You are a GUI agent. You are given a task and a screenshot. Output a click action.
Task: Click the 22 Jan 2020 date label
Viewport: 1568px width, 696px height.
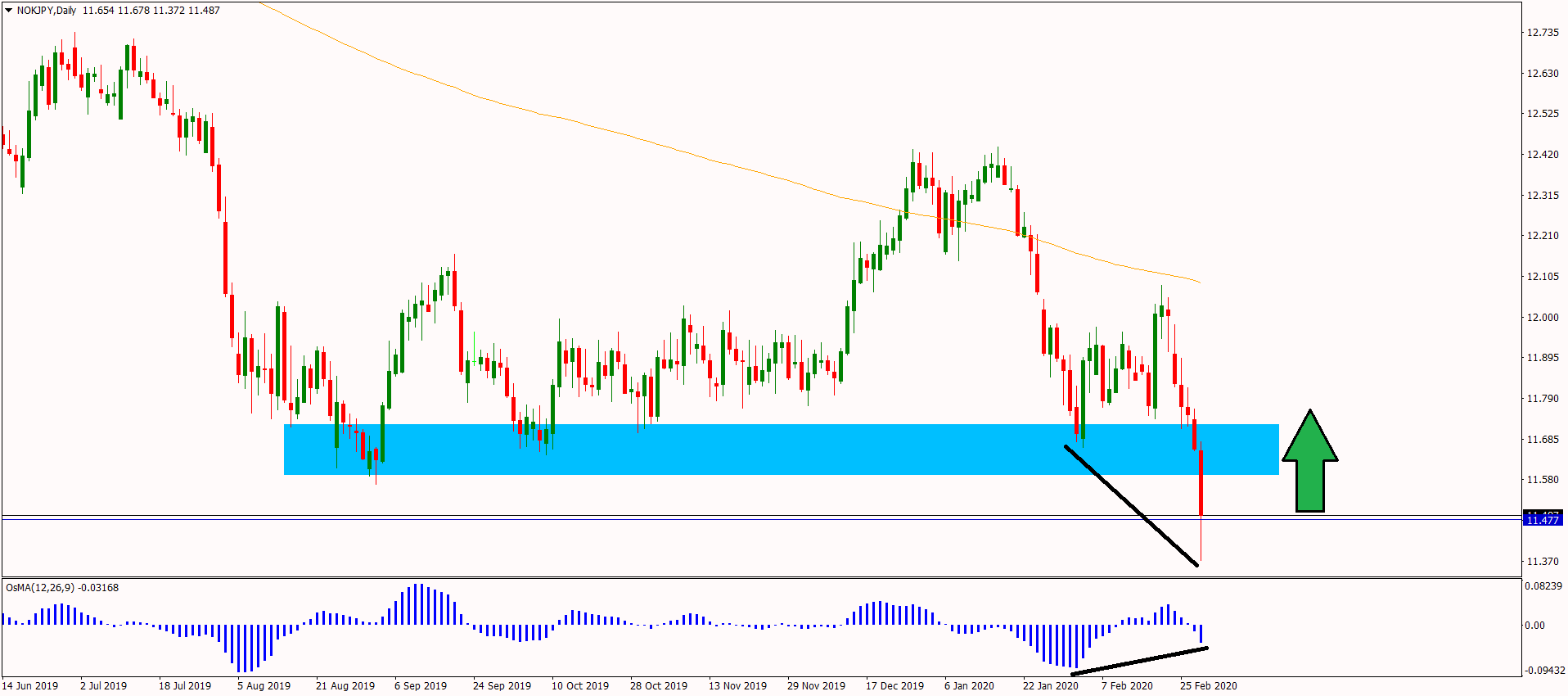[x=1051, y=686]
